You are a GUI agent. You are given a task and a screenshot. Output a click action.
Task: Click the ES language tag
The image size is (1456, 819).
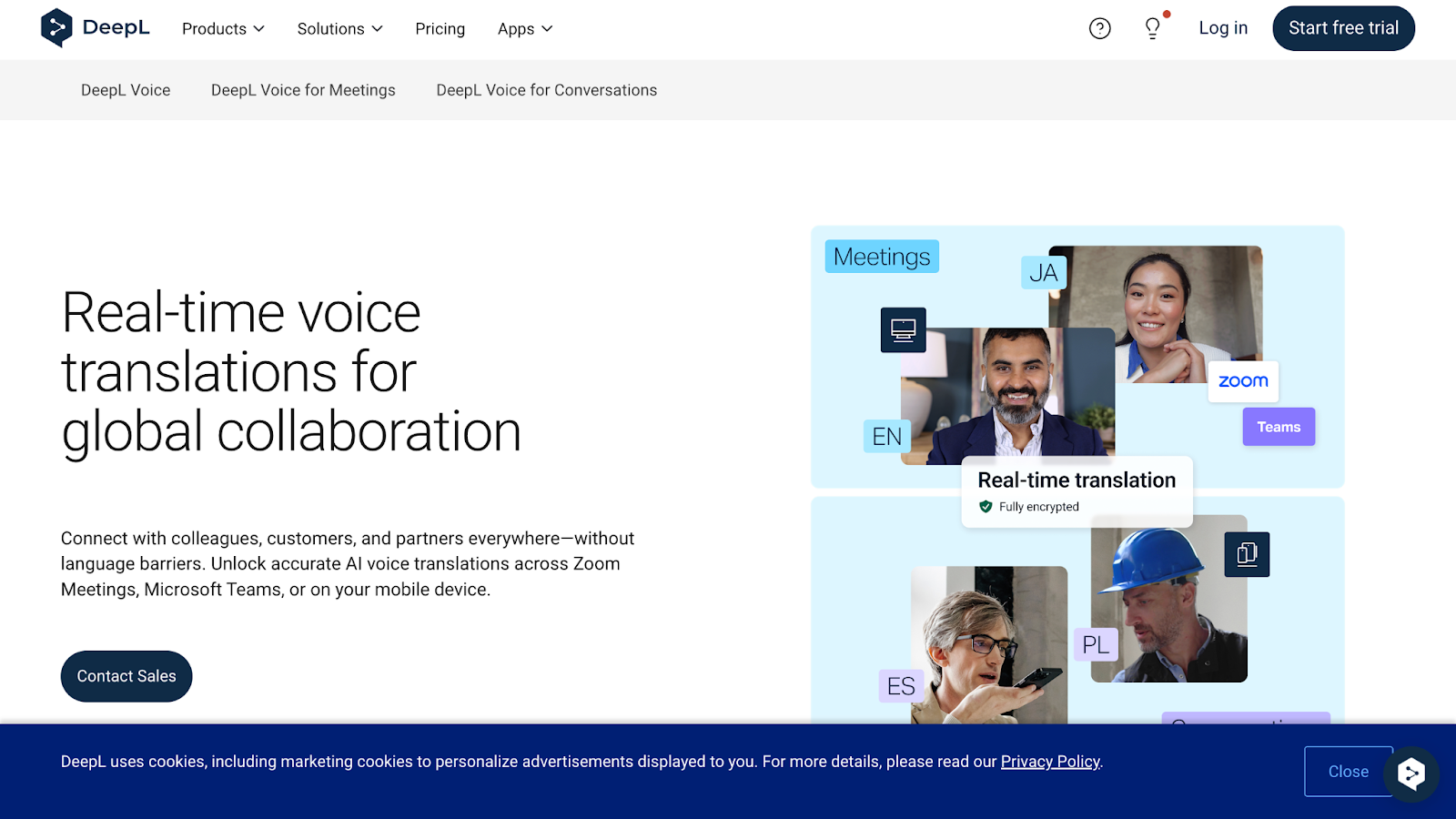tap(901, 686)
